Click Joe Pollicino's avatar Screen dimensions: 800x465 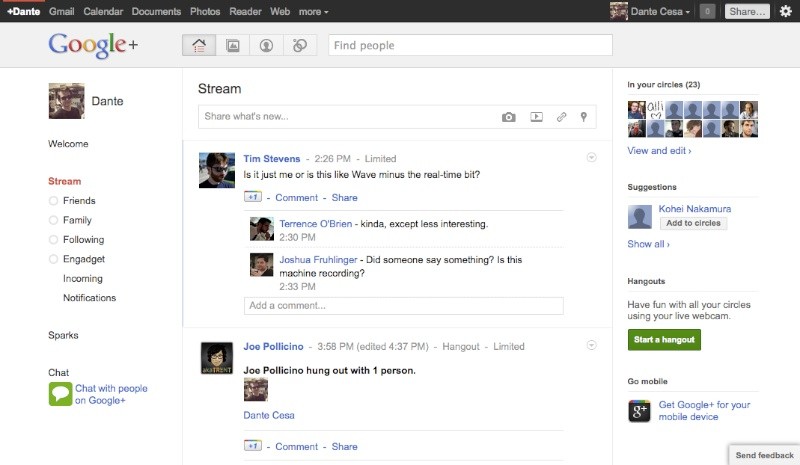click(x=217, y=358)
